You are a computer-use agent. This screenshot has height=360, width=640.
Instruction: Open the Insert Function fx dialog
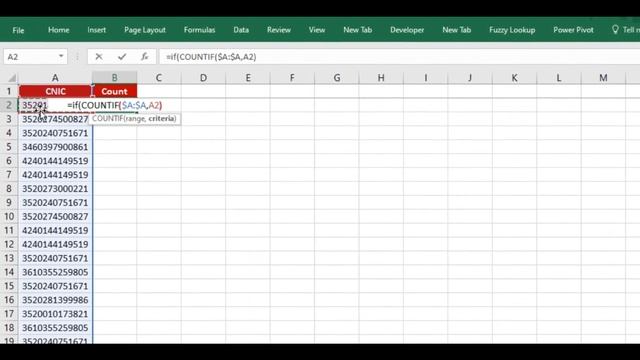click(x=144, y=57)
